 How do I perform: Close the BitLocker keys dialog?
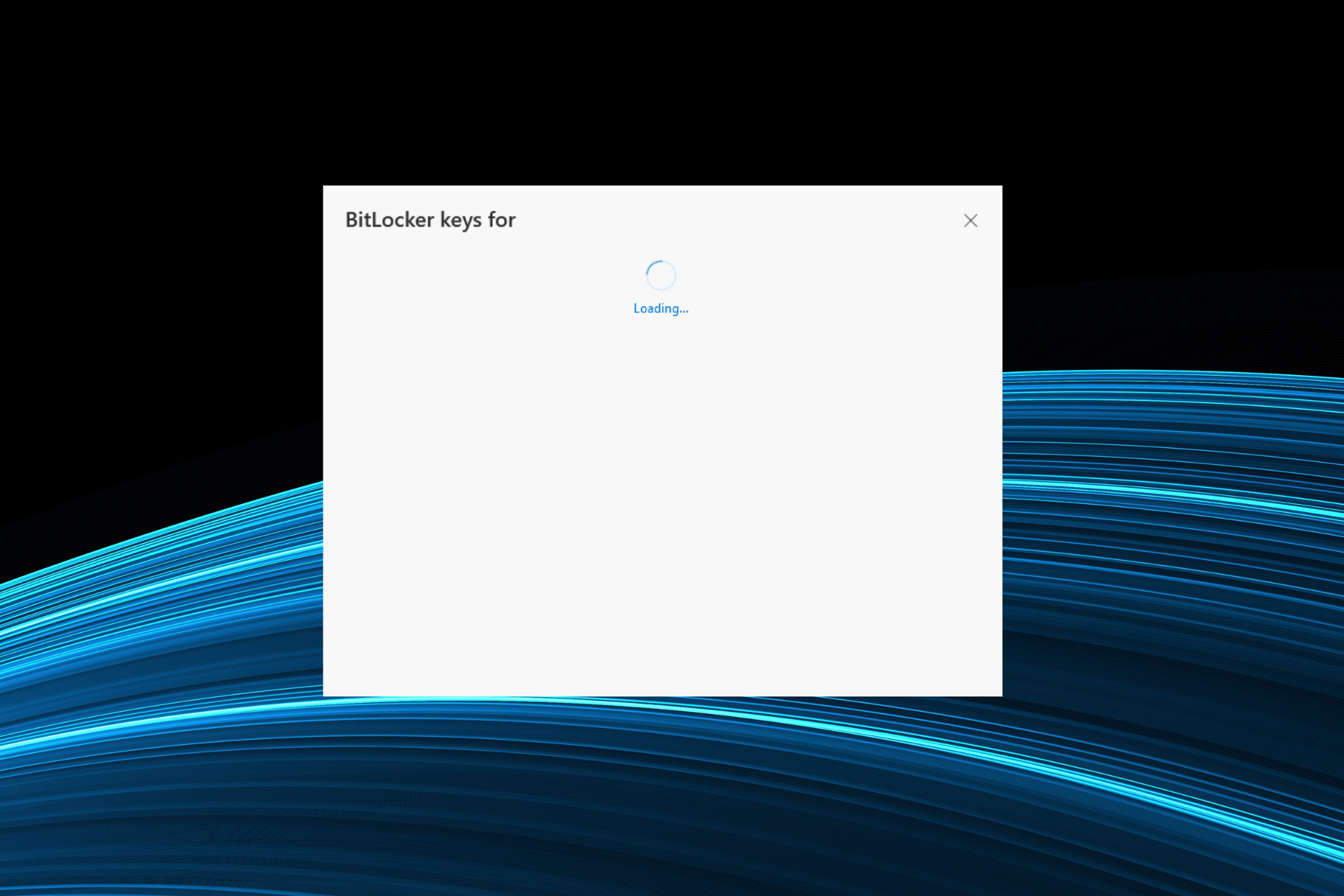coord(970,220)
